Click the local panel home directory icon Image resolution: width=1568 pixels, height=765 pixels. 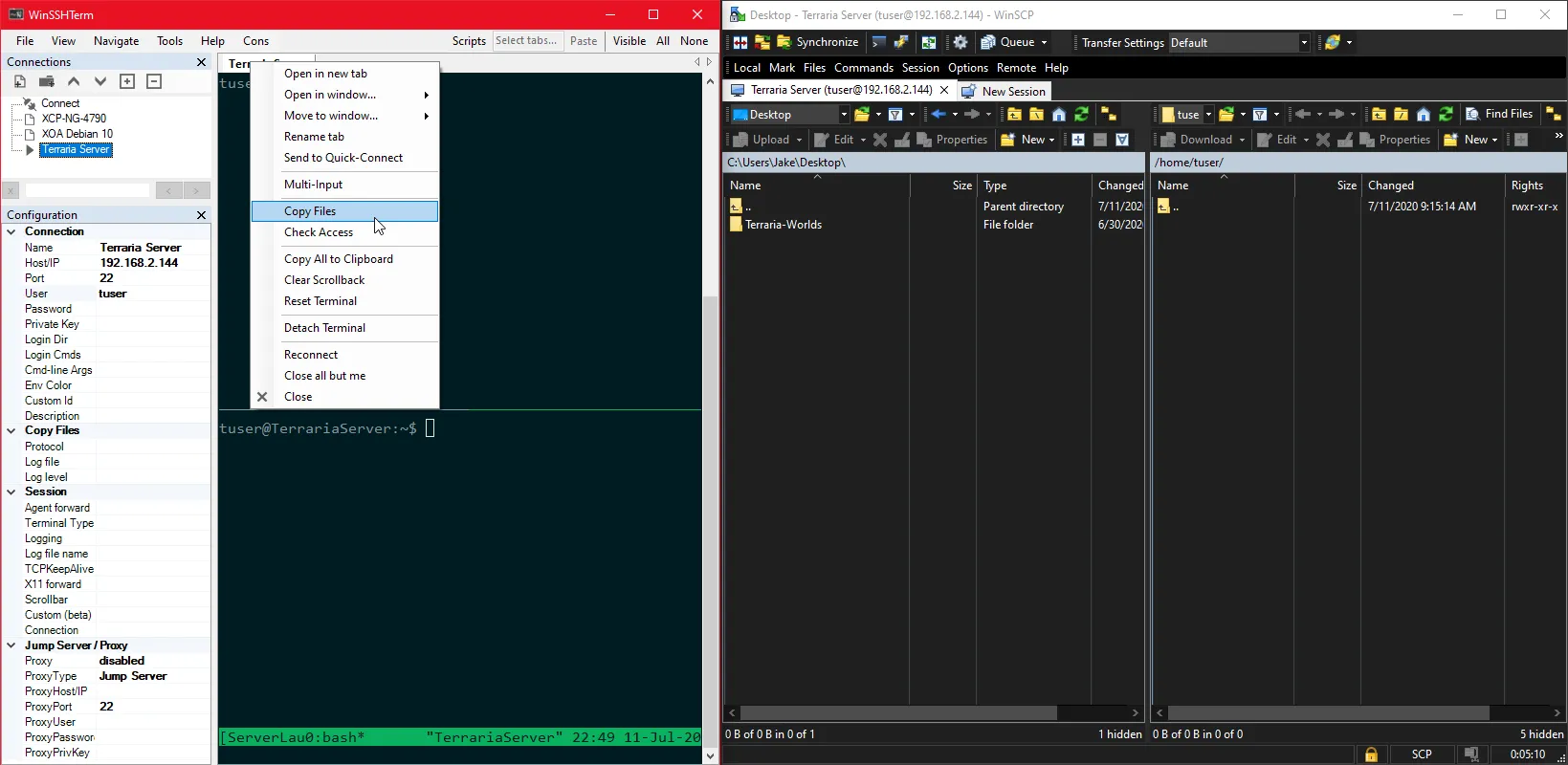pos(1059,115)
